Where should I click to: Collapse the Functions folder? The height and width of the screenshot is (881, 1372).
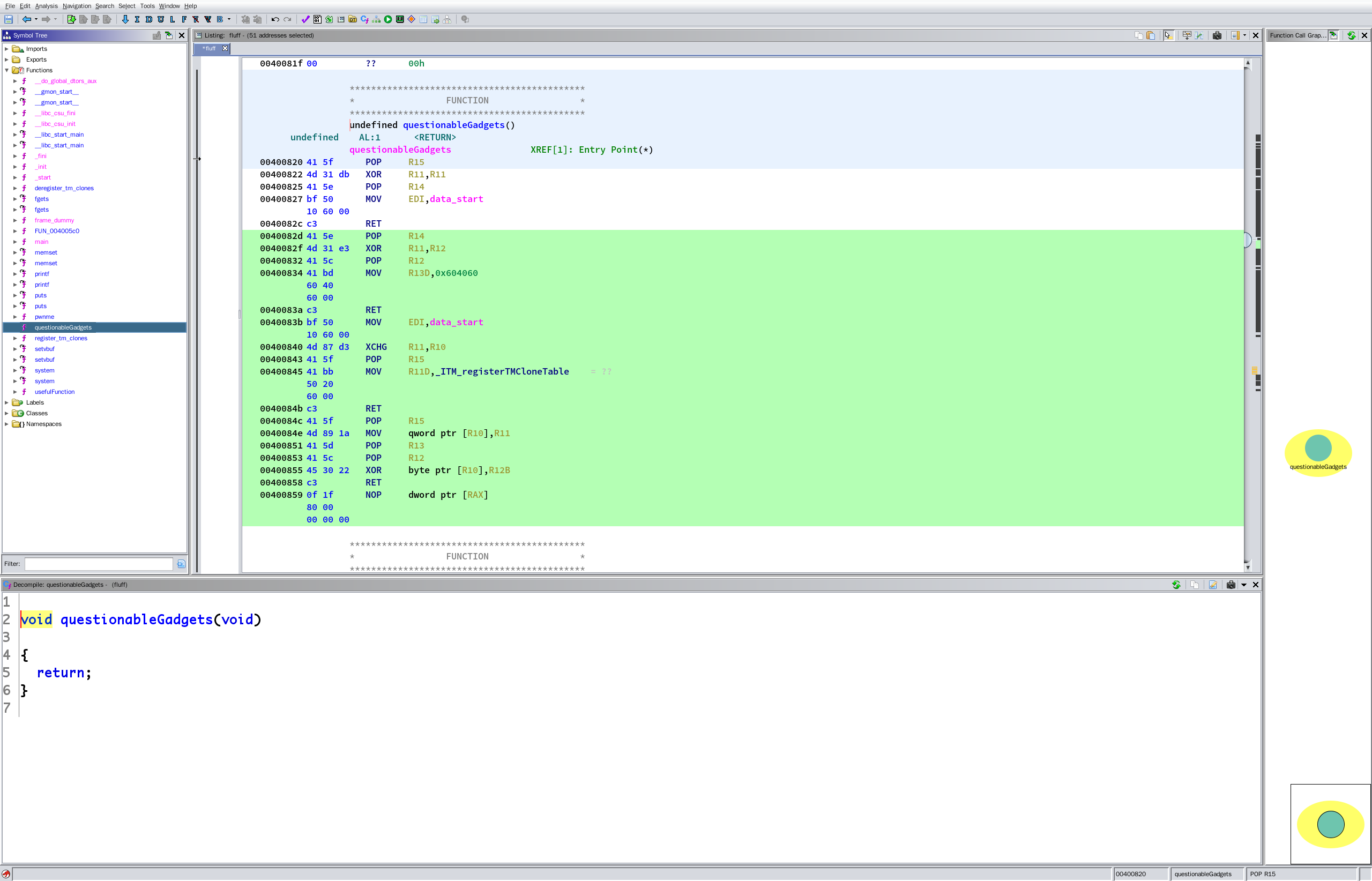(7, 70)
